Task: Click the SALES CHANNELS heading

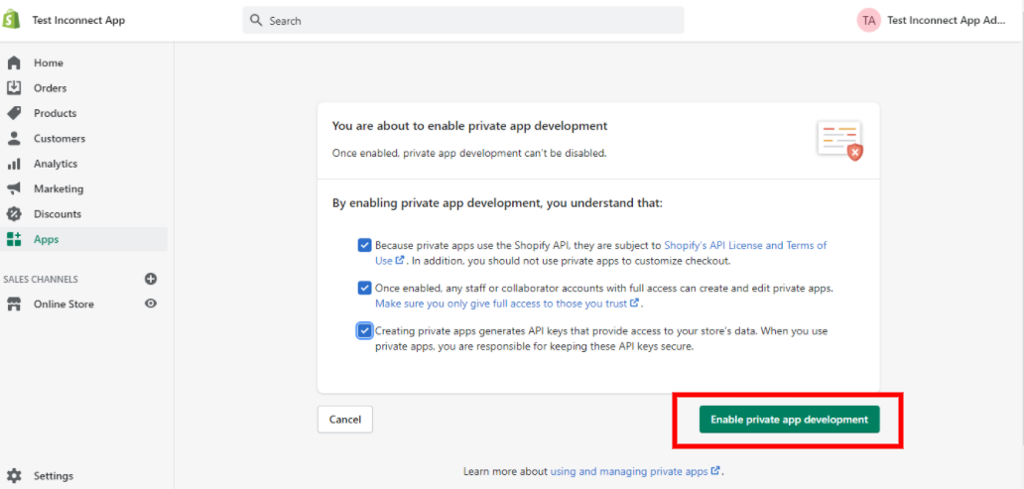Action: coord(40,279)
